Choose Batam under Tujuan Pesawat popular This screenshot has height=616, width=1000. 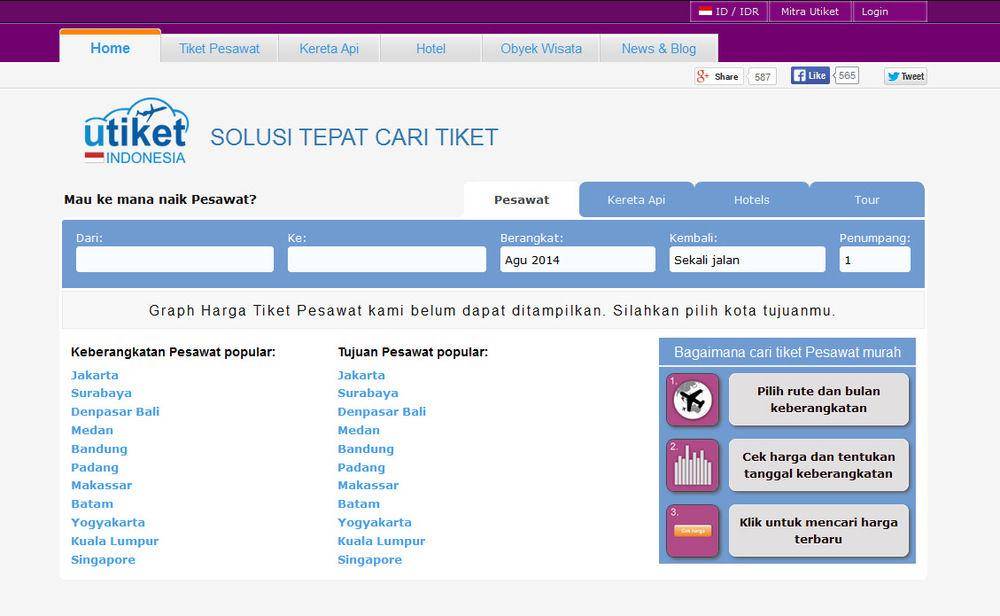(358, 504)
